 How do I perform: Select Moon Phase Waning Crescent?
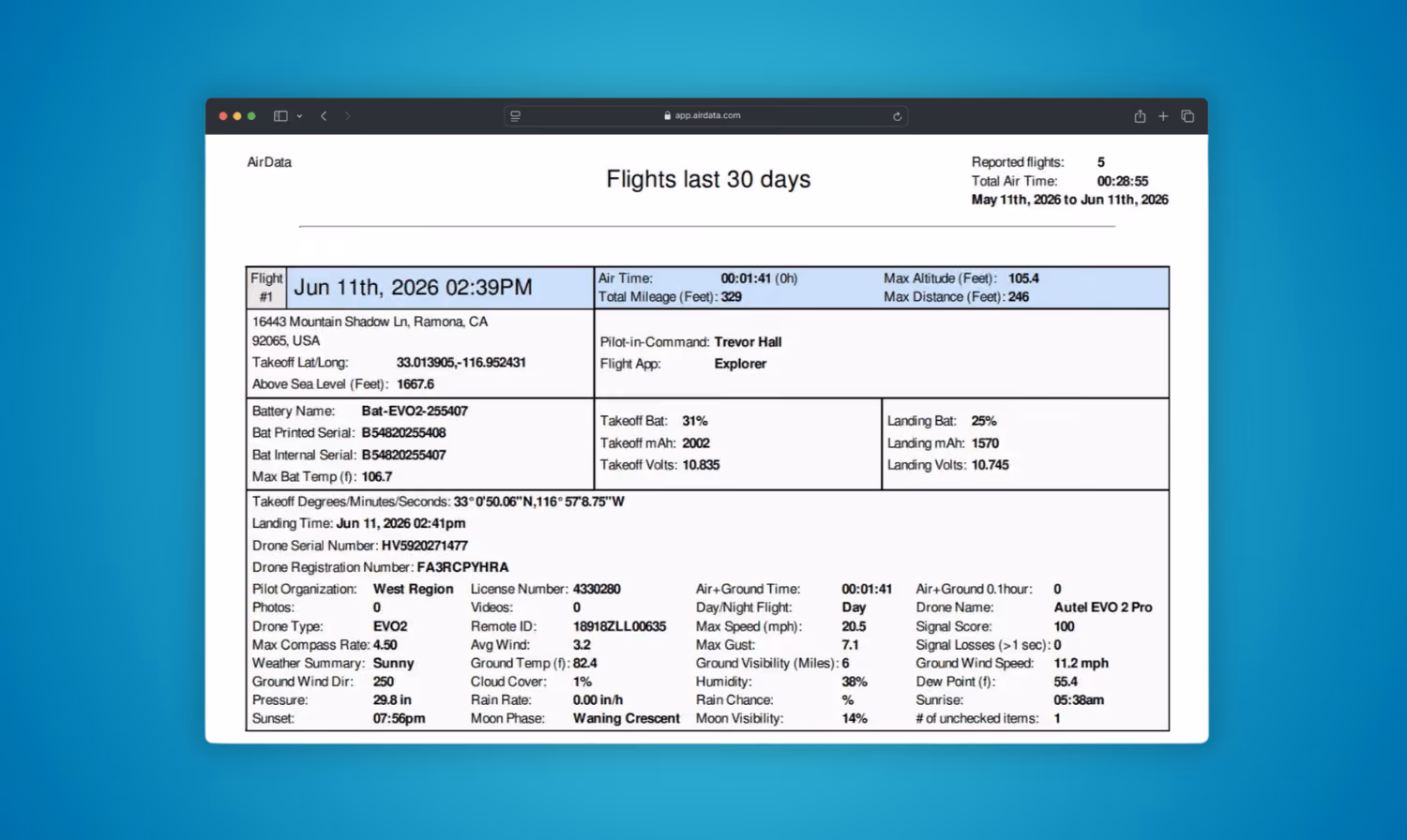pyautogui.click(x=627, y=718)
